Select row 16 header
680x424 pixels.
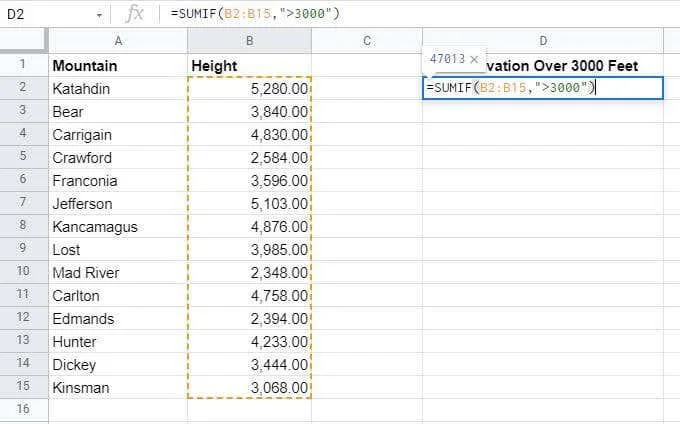pos(24,410)
